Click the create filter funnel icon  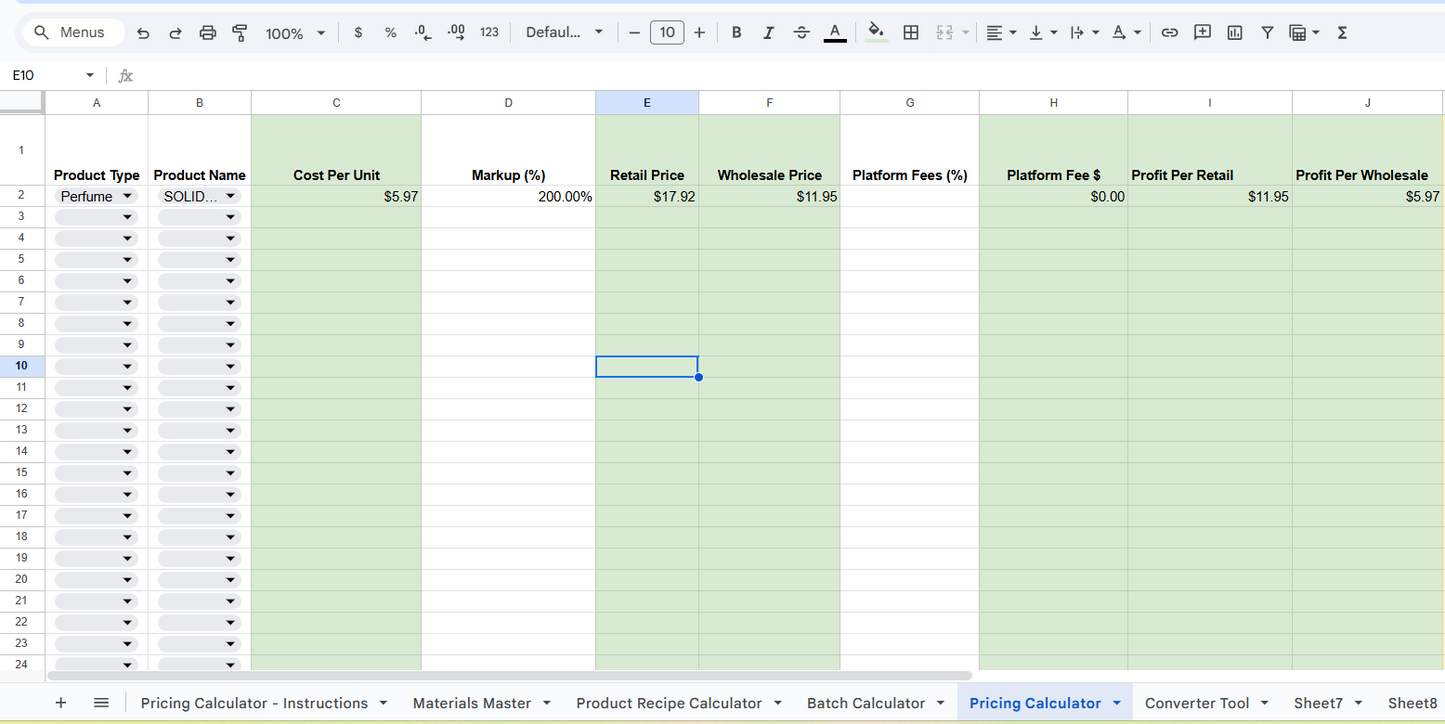pos(1267,33)
